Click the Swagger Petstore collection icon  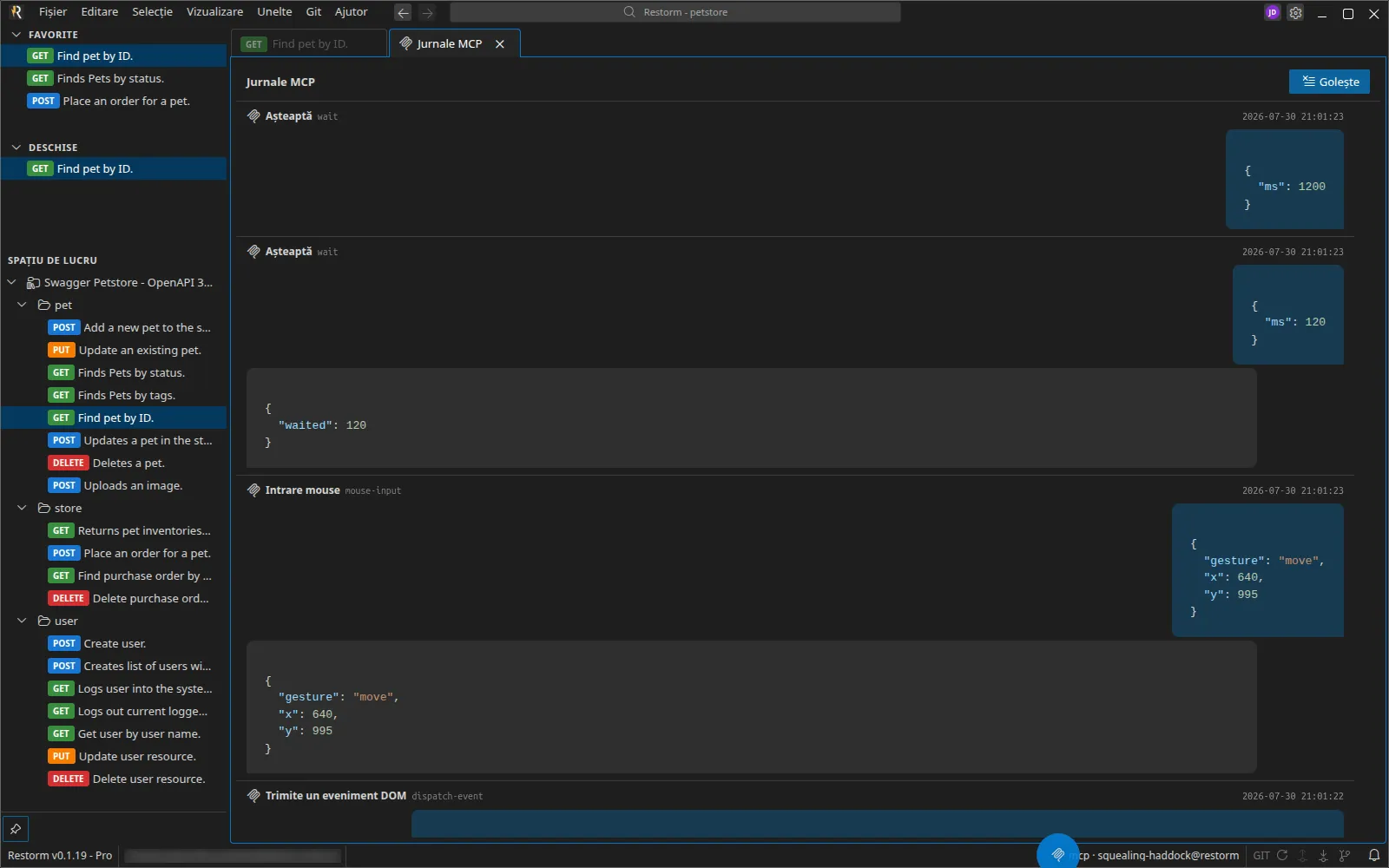tap(33, 282)
